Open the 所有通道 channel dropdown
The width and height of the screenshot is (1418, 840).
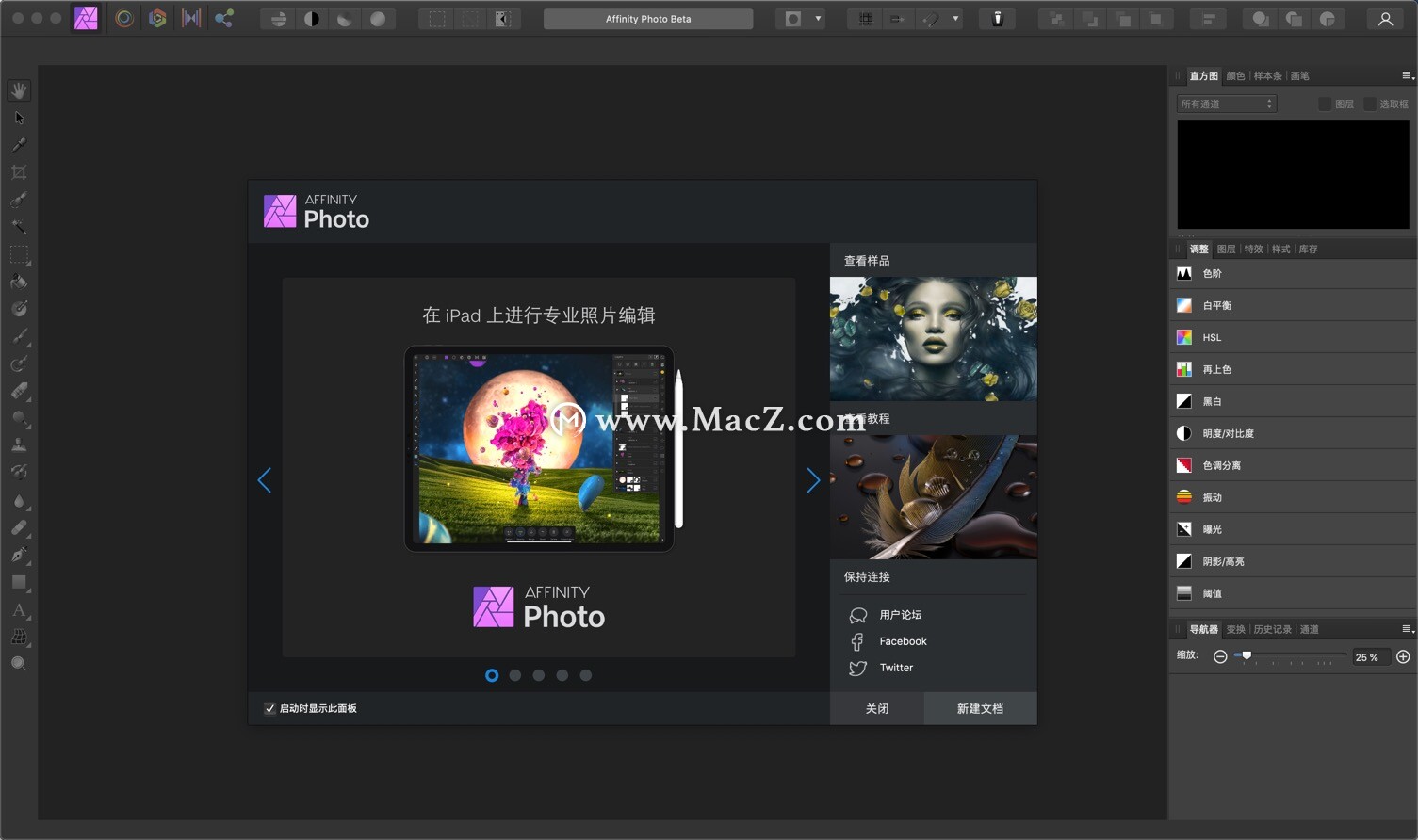pyautogui.click(x=1225, y=104)
